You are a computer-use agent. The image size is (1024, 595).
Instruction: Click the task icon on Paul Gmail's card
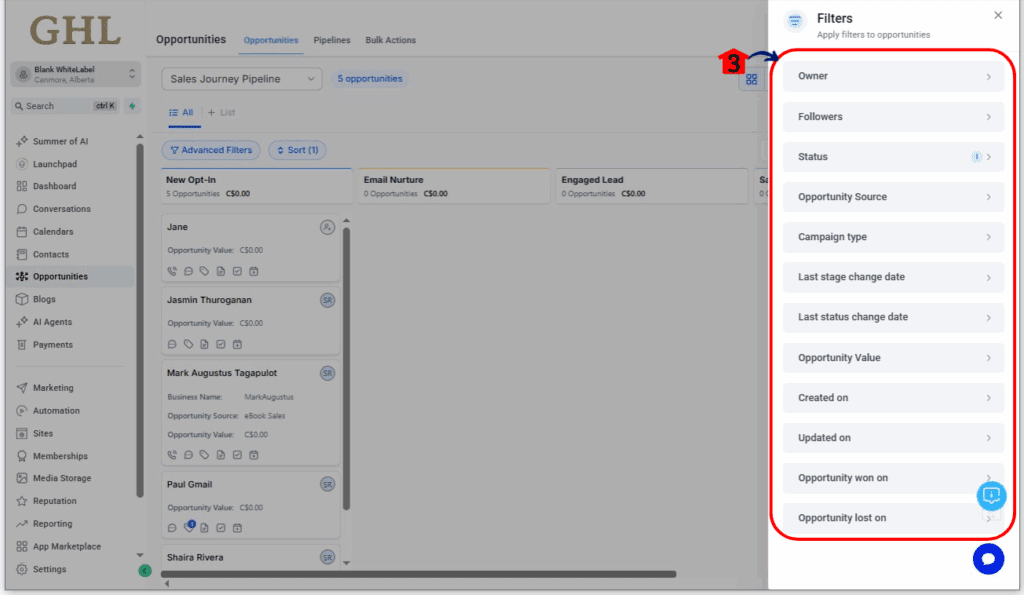coord(221,525)
